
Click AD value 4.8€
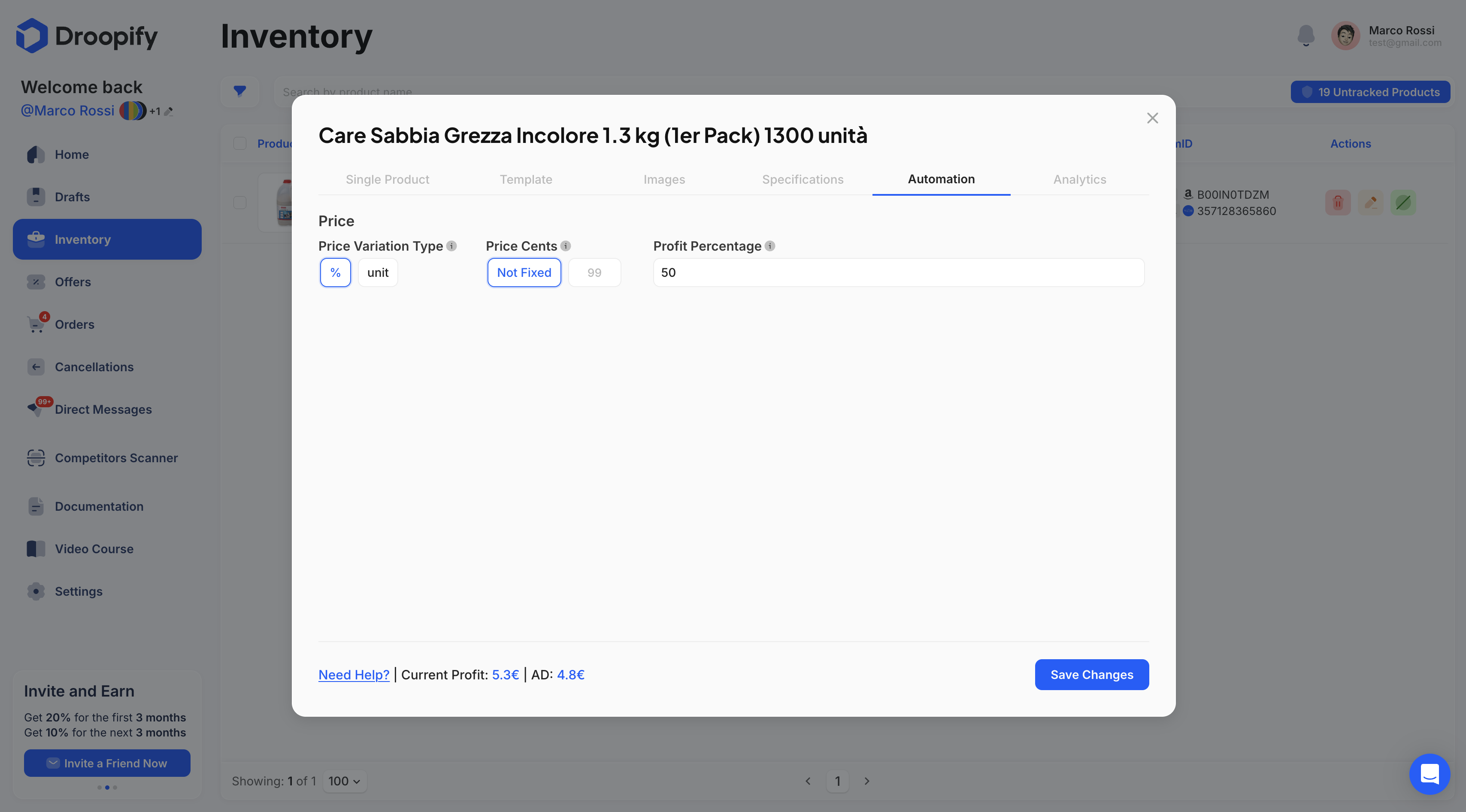pyautogui.click(x=571, y=675)
